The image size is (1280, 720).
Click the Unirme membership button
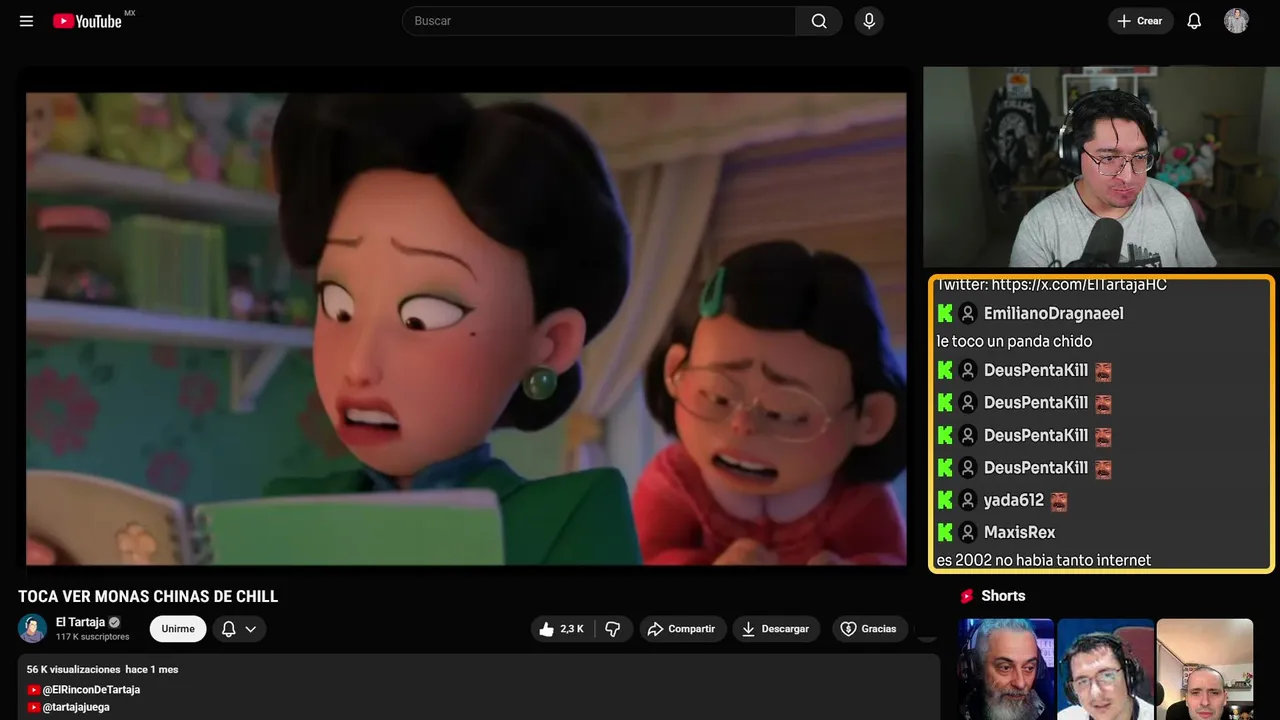[178, 629]
